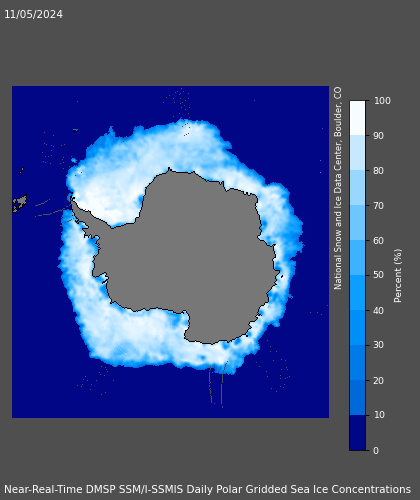Click the gray Antarctica landmass center
Screen dimensions: 420x500
(x=197, y=253)
